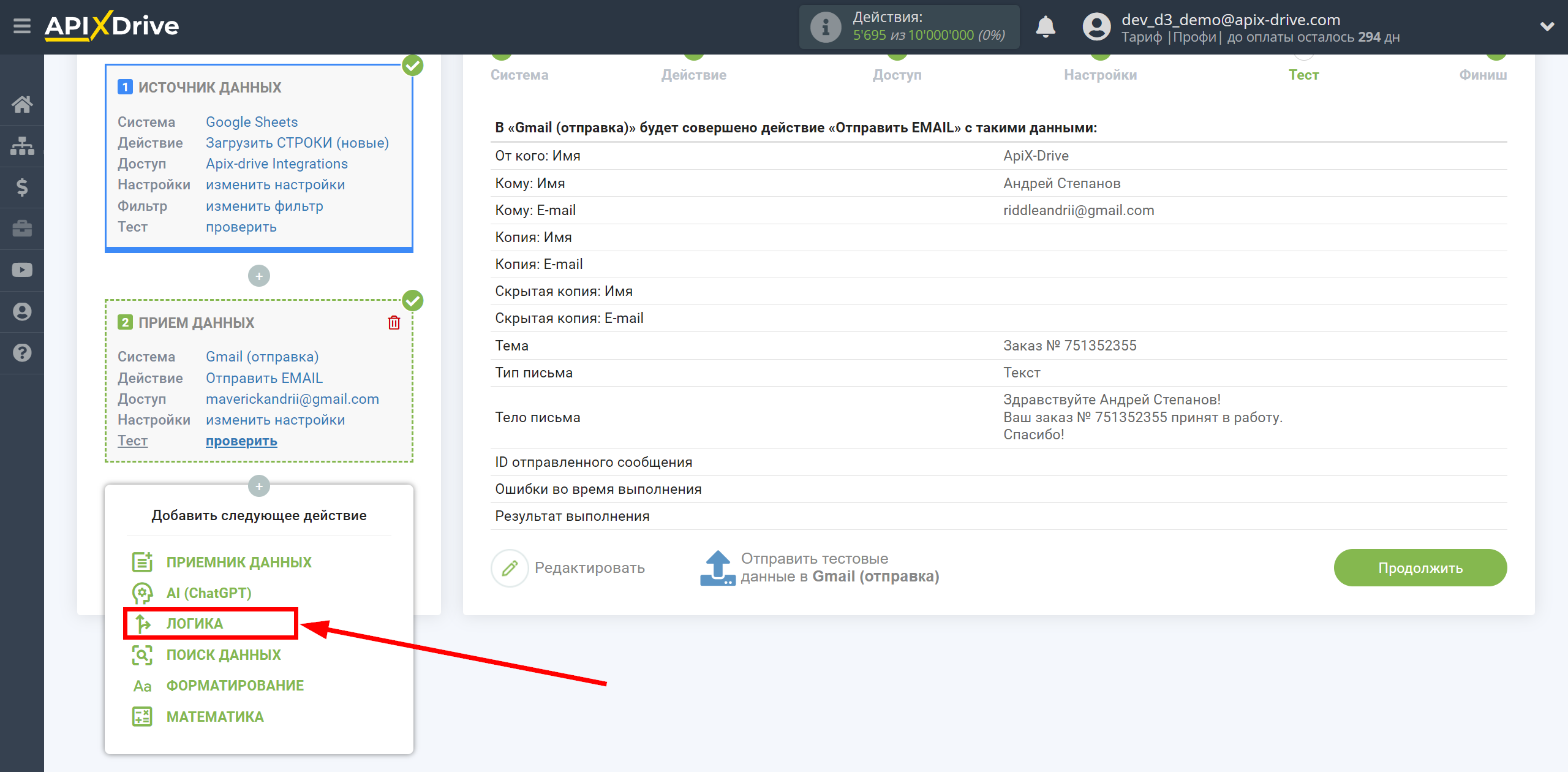Go to Home in sidebar
This screenshot has height=772, width=1568.
22,104
